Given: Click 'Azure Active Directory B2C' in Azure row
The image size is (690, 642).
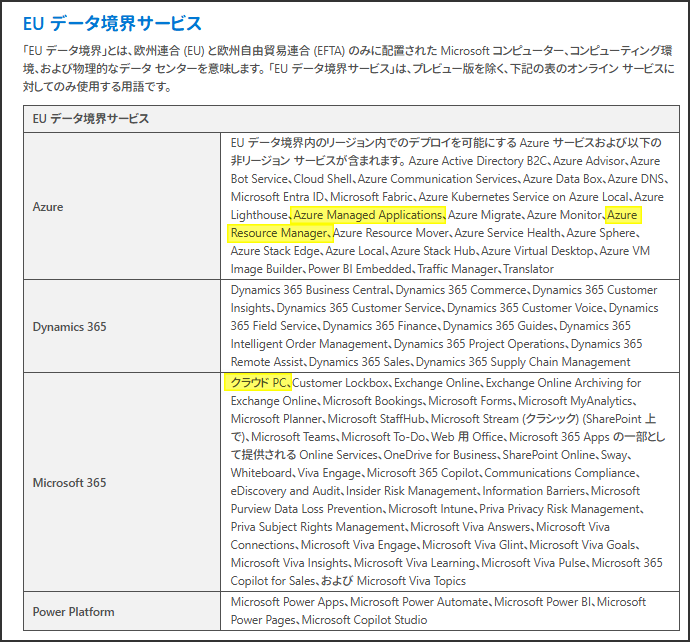Looking at the screenshot, I should click(x=477, y=161).
